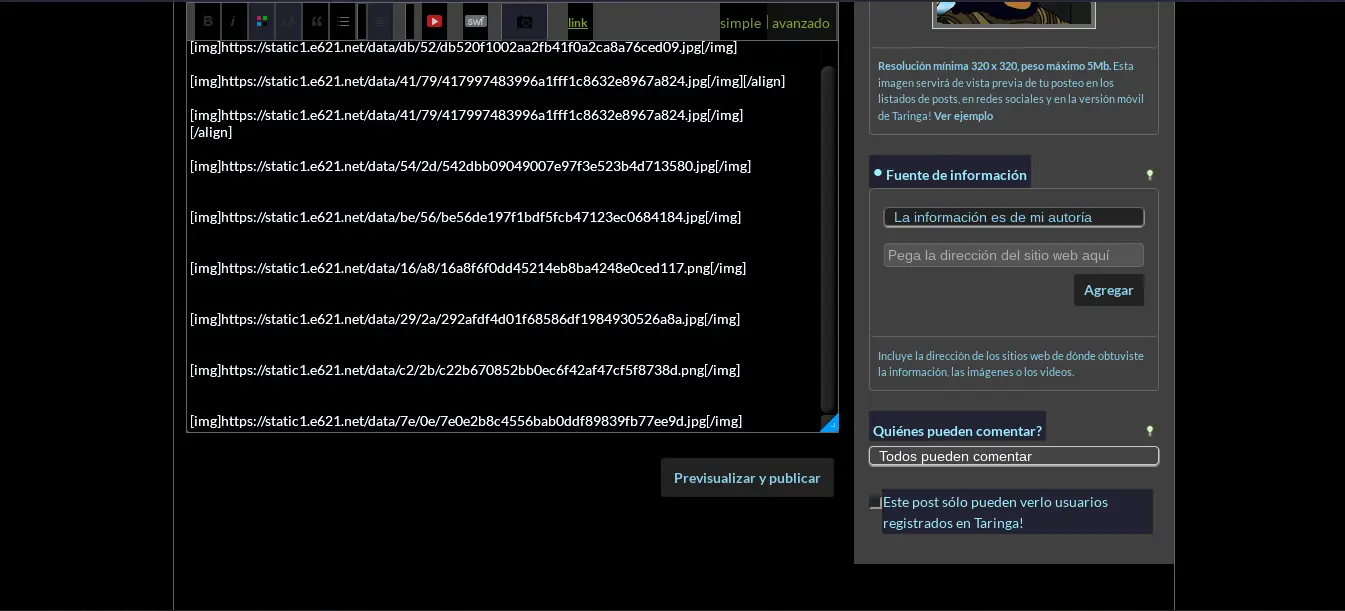The width and height of the screenshot is (1345, 611).
Task: Check 'Este post sólo pueden verlo usuarios registrados'
Action: (875, 502)
